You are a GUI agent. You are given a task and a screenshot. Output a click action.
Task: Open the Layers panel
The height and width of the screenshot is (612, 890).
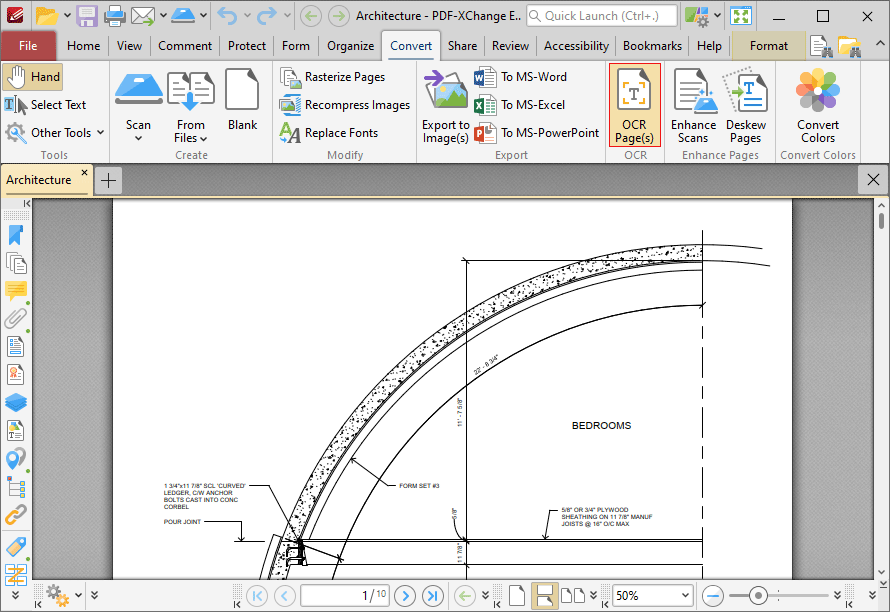click(15, 402)
